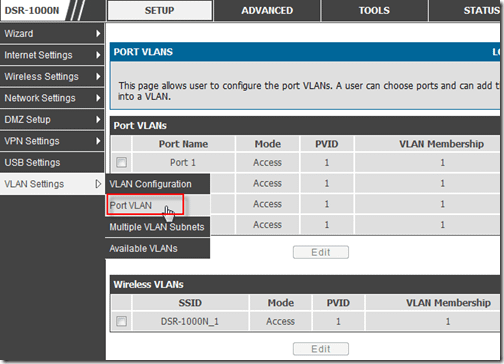Open the SETUP tab

tap(160, 11)
